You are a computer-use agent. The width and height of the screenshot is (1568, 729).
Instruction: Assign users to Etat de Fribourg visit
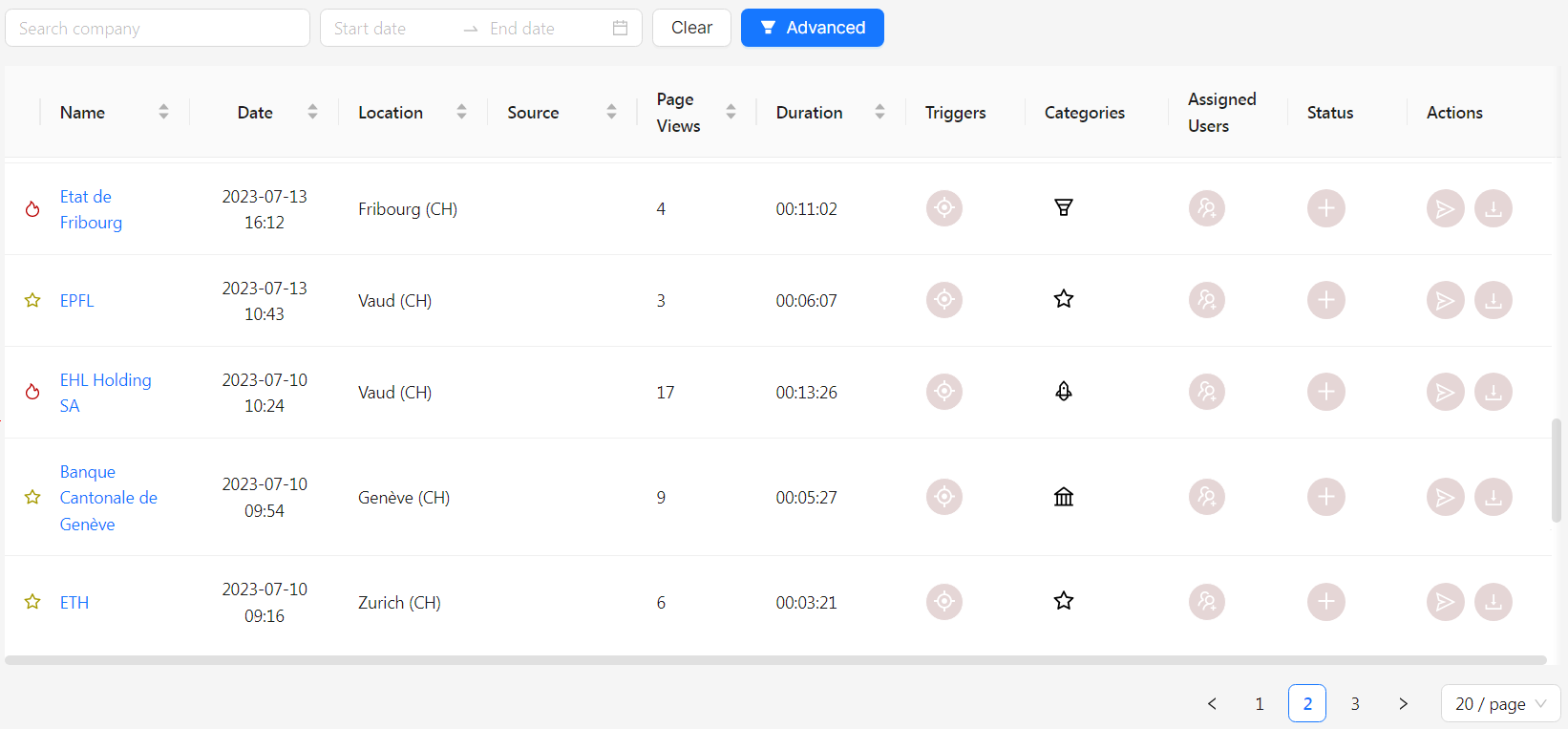[x=1207, y=208]
